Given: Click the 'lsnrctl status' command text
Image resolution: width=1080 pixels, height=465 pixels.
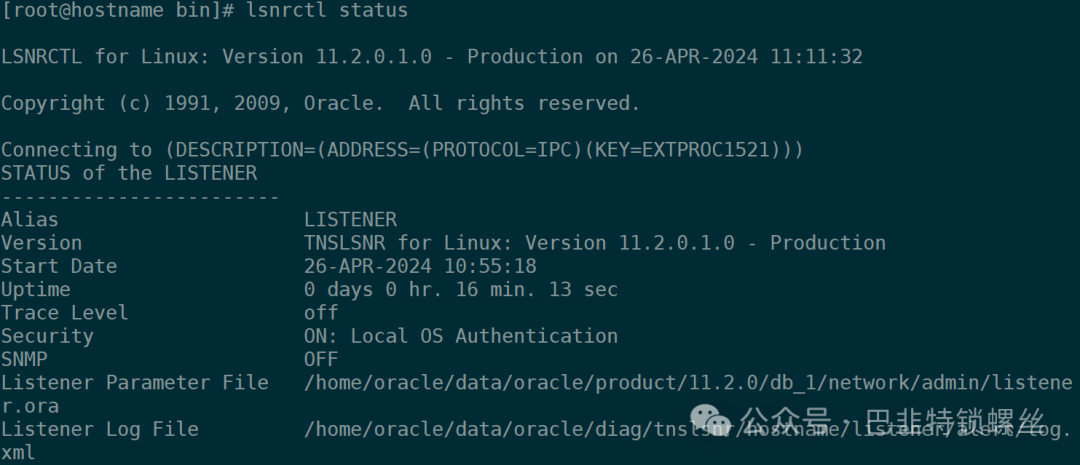Looking at the screenshot, I should click(326, 11).
